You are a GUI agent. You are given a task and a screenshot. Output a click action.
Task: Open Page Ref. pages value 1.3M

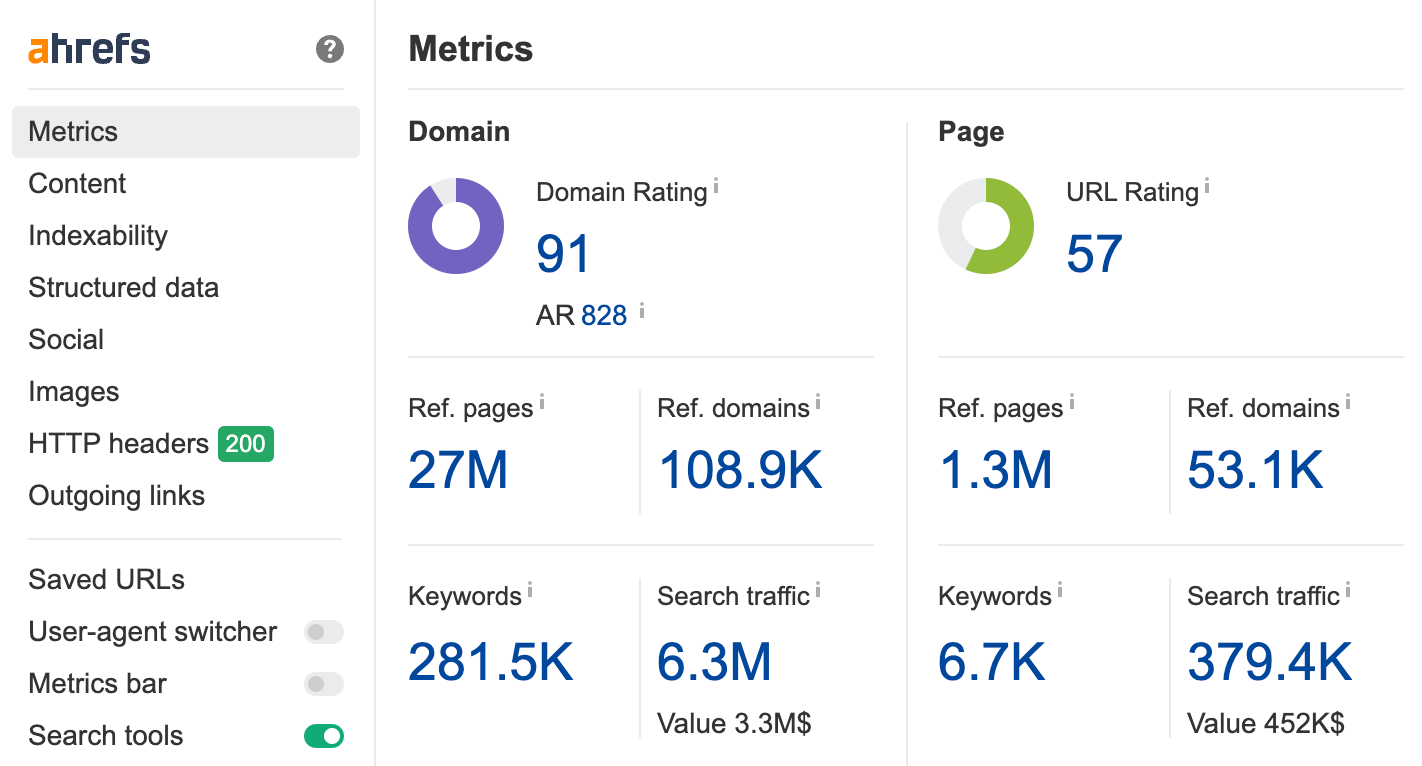(x=995, y=470)
